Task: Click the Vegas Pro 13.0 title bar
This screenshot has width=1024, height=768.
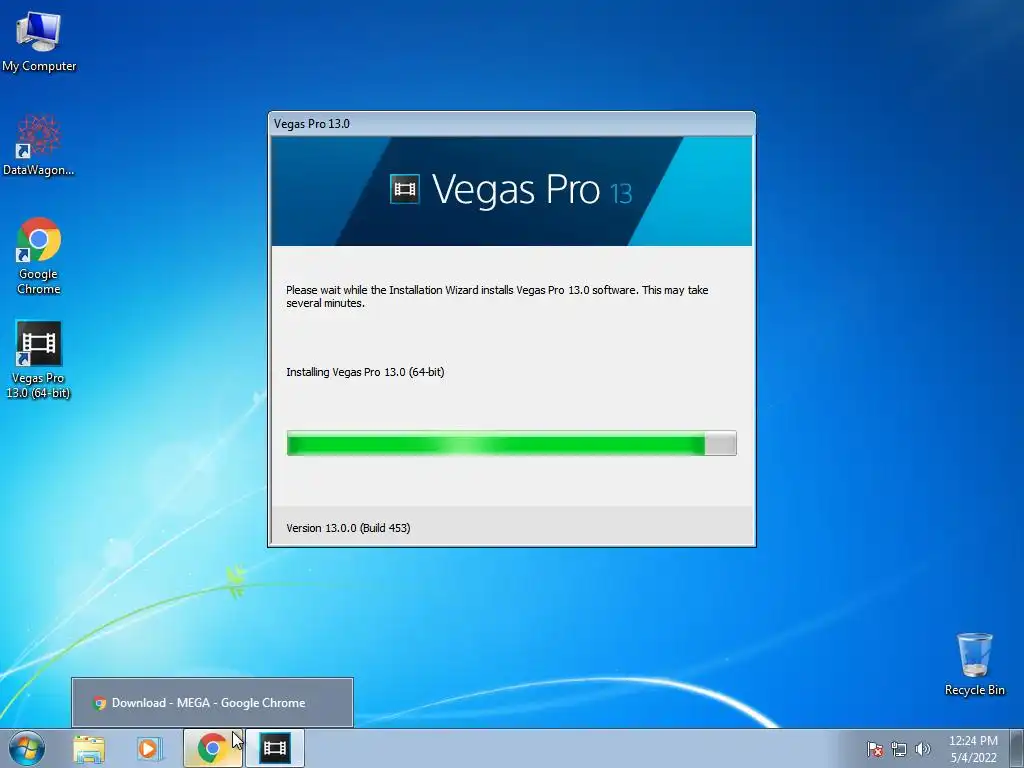Action: [511, 124]
